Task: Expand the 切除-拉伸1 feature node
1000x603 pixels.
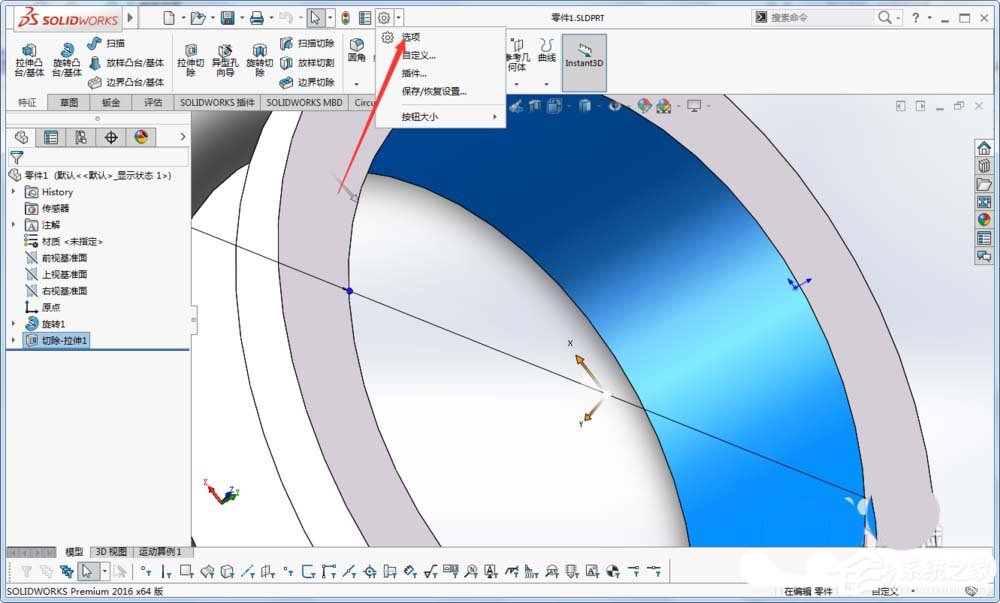Action: [x=12, y=340]
